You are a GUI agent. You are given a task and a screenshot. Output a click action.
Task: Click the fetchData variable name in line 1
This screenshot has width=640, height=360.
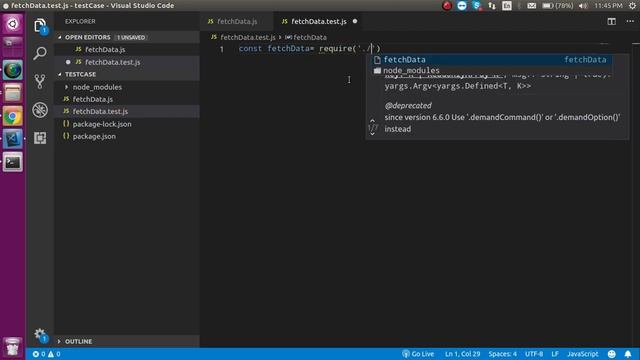pyautogui.click(x=288, y=49)
